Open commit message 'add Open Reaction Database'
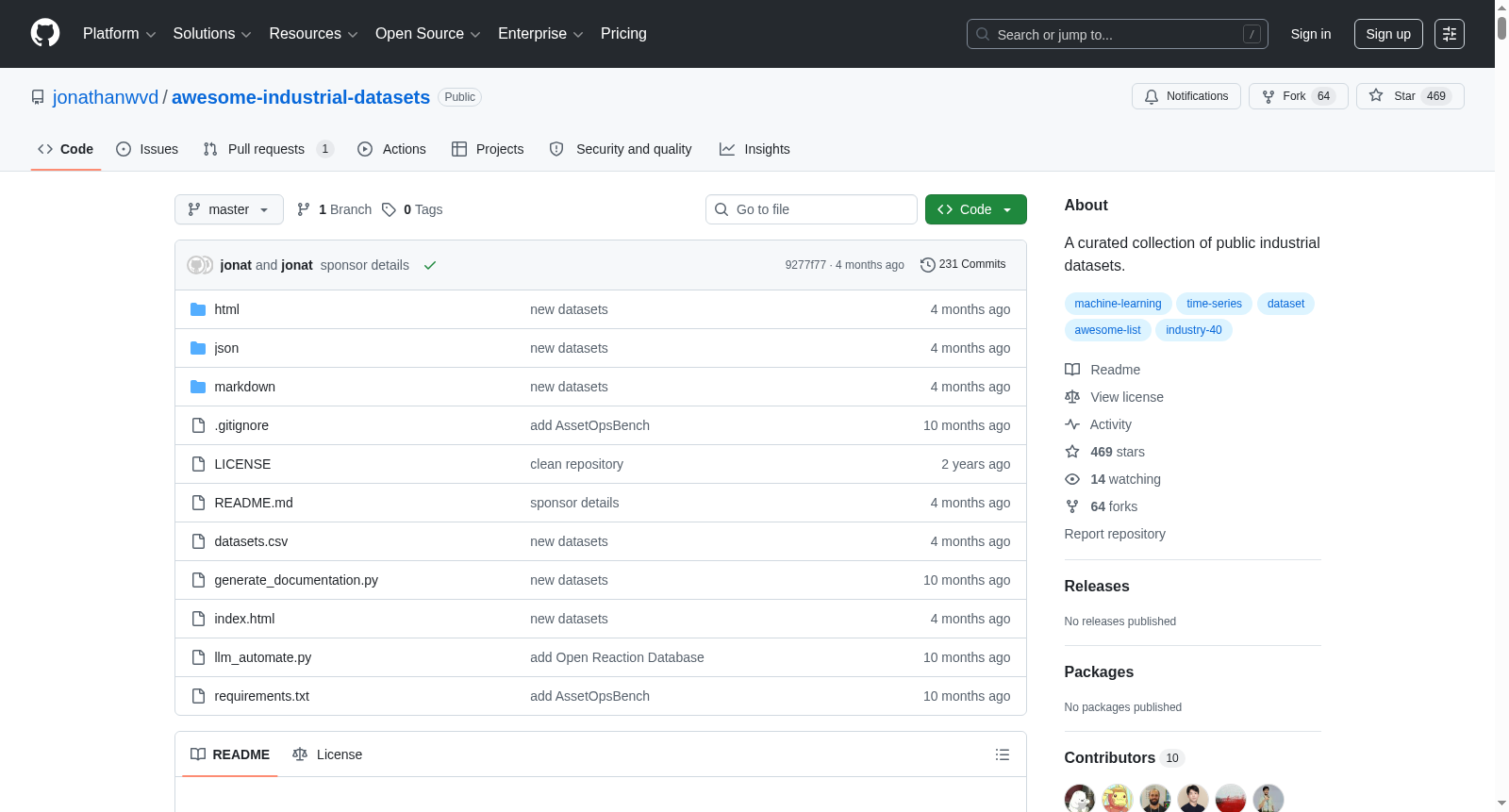Viewport: 1509px width, 812px height. (617, 657)
